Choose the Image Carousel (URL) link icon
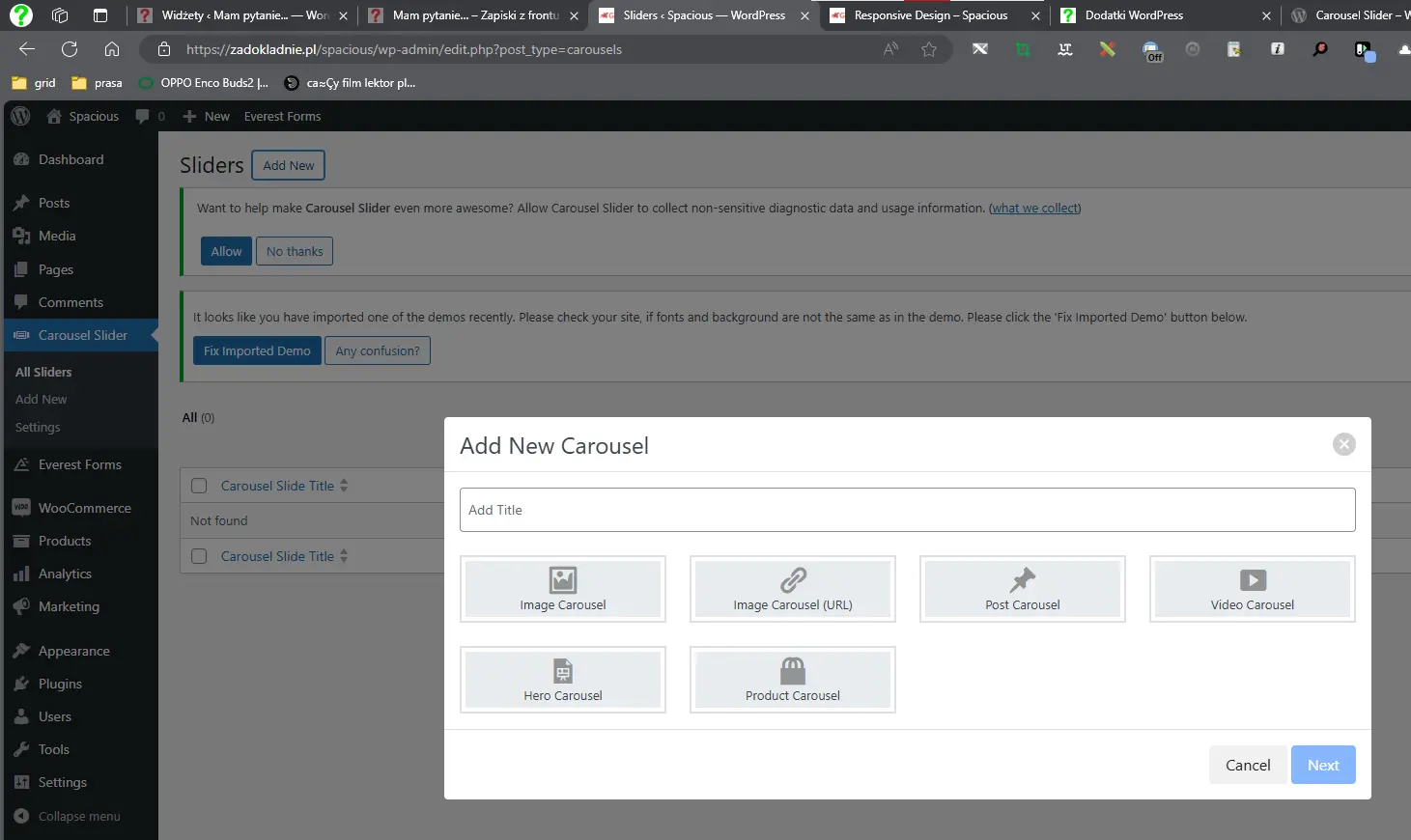 792,579
